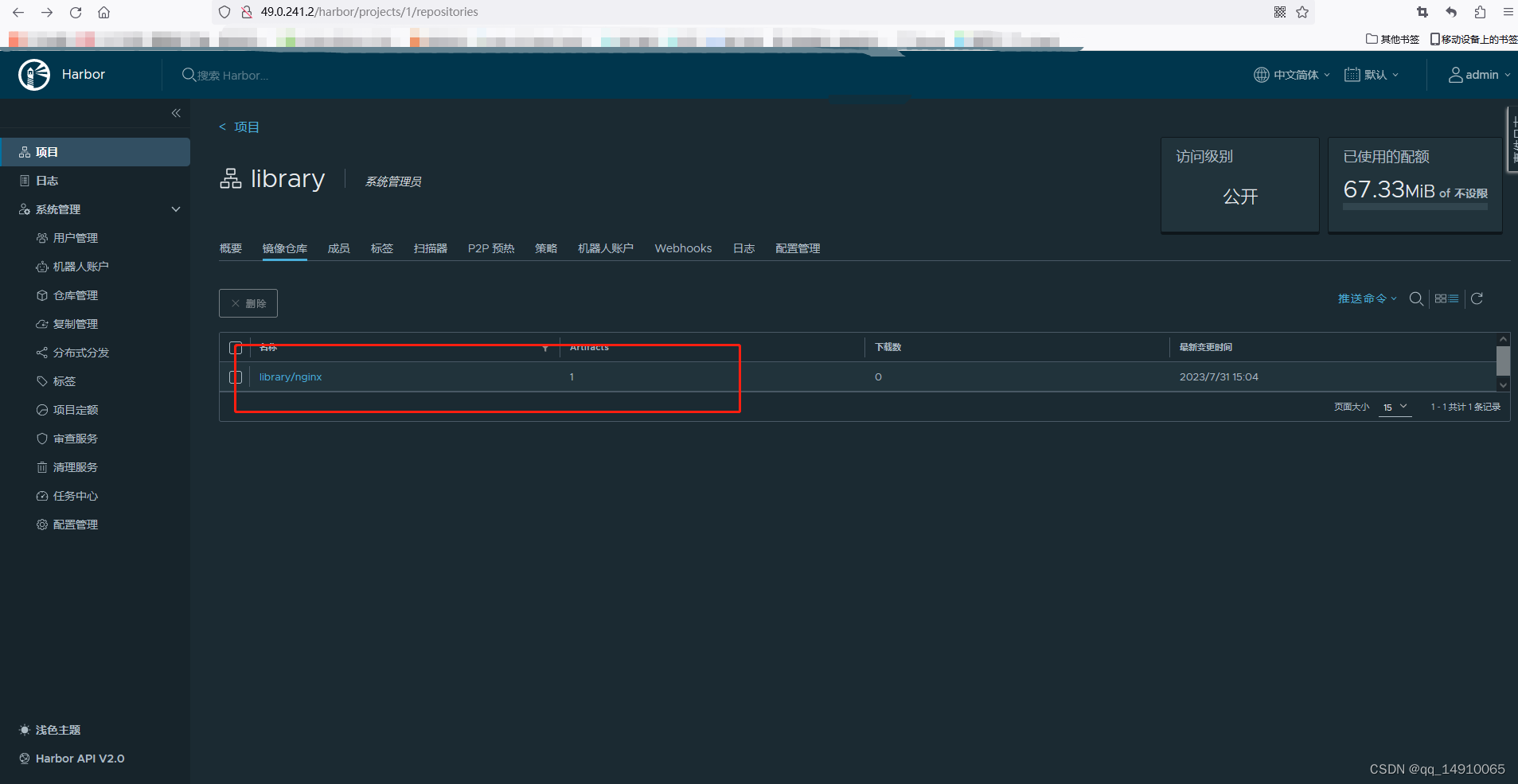
Task: Open the 推送命令 dropdown
Action: coord(1368,298)
